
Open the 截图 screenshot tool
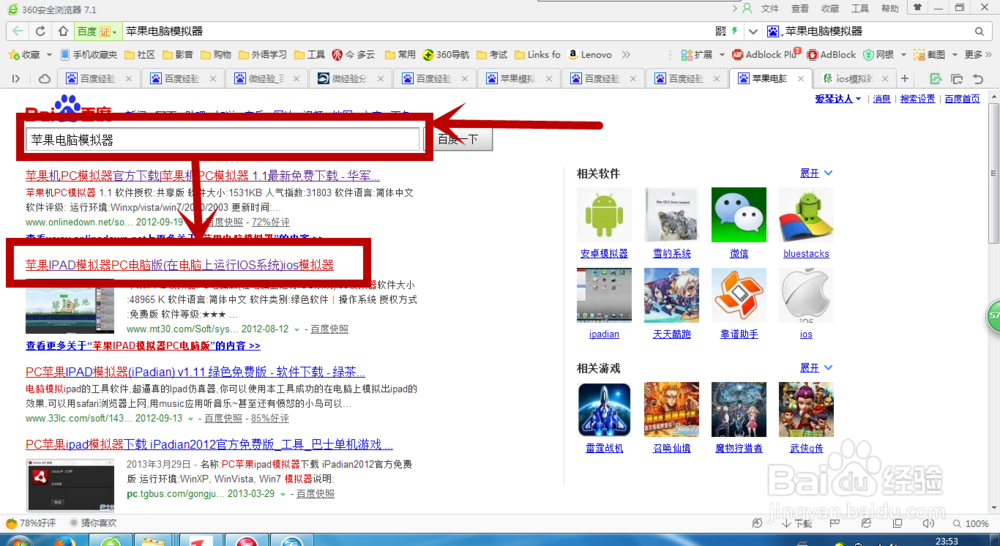coord(929,55)
